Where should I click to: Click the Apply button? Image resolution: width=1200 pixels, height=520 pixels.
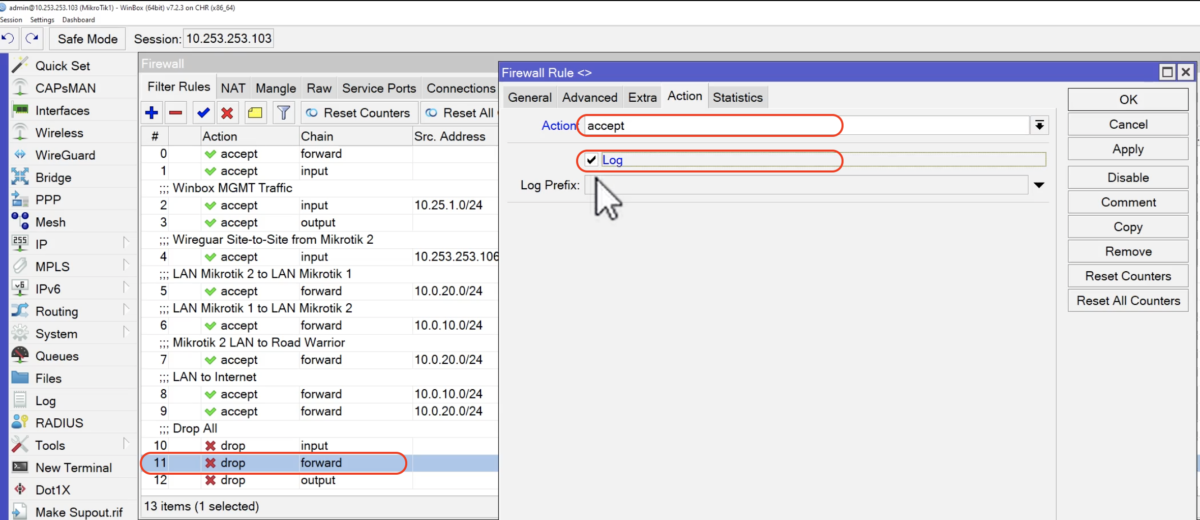pyautogui.click(x=1128, y=149)
